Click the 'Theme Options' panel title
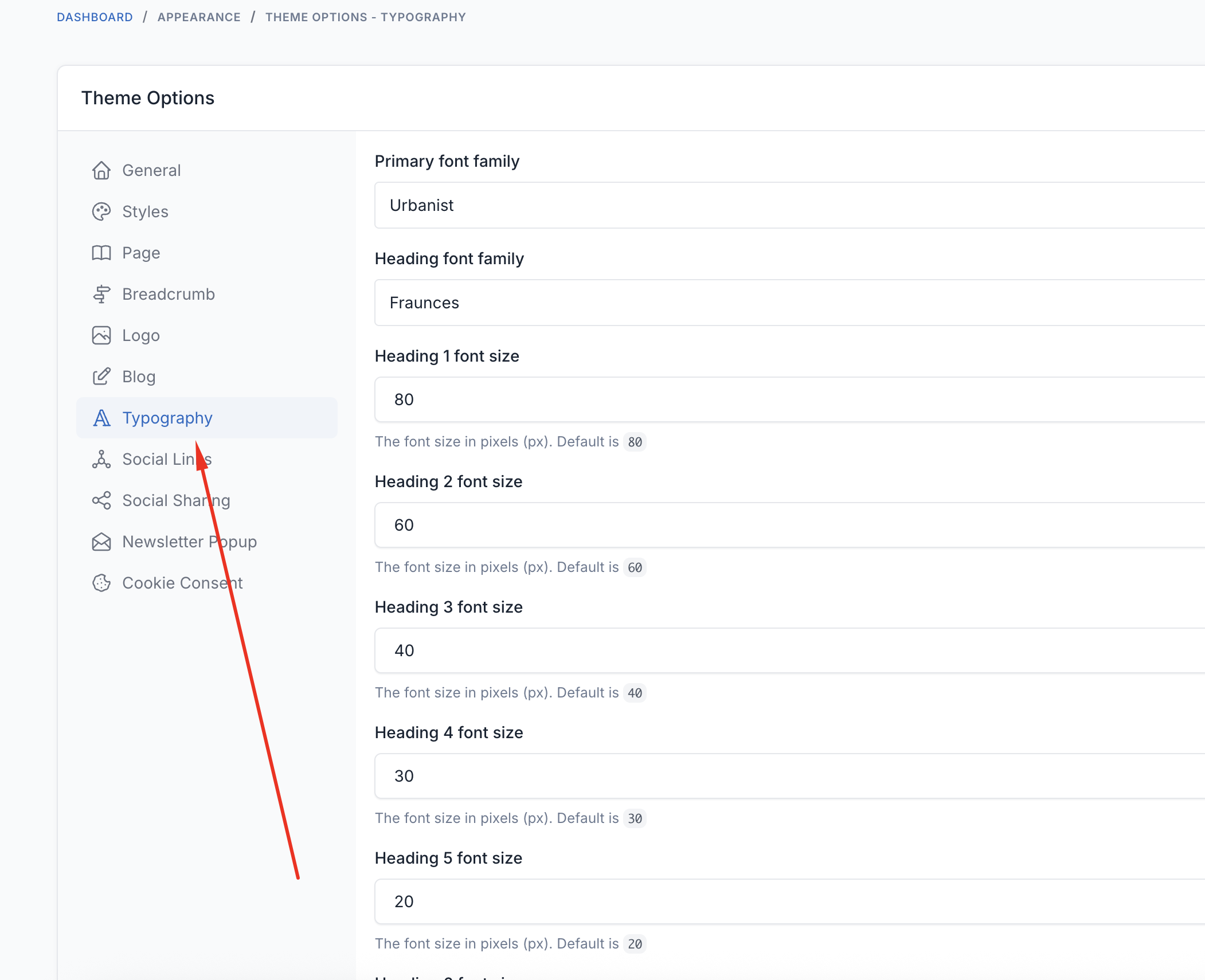Screen dimensions: 1205x980 click(x=148, y=98)
